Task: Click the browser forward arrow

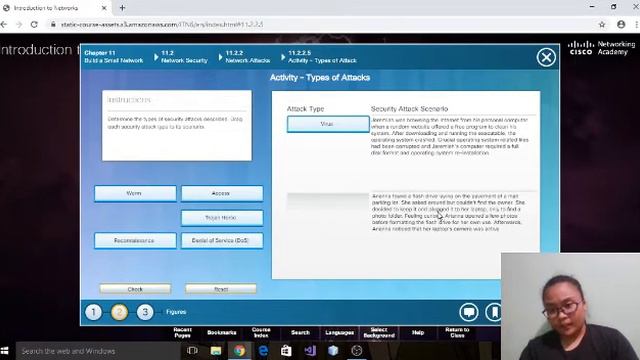Action: tap(19, 24)
